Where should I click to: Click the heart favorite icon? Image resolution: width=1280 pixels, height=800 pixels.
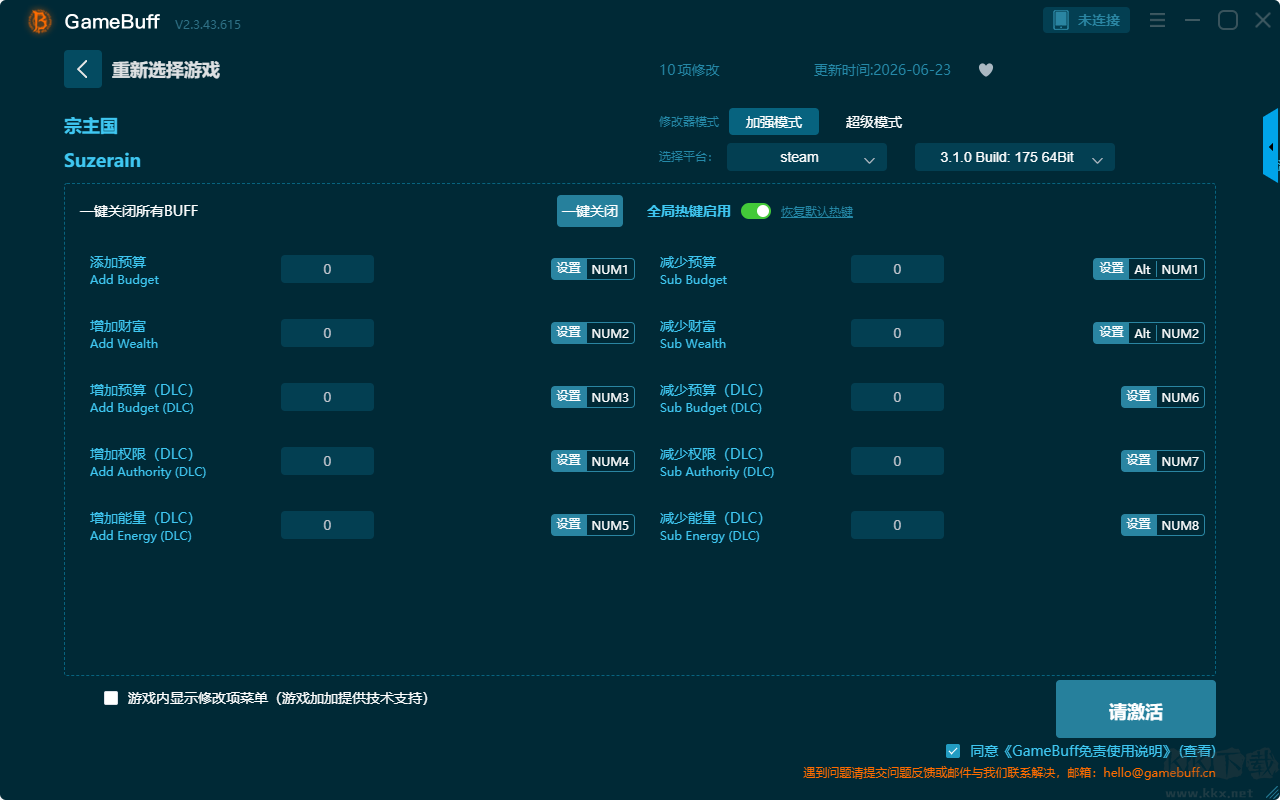985,70
